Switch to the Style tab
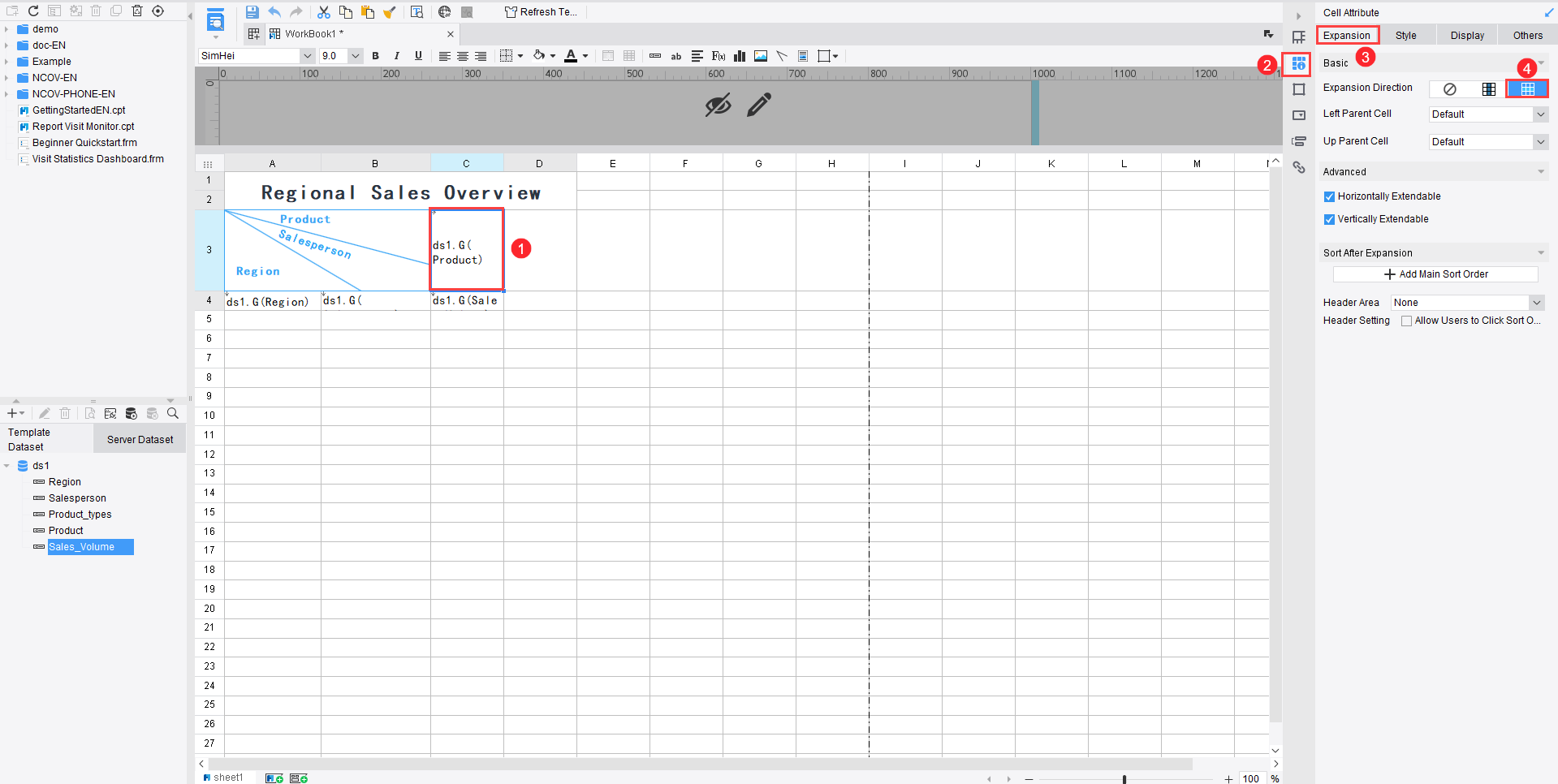Image resolution: width=1558 pixels, height=784 pixels. coord(1406,36)
